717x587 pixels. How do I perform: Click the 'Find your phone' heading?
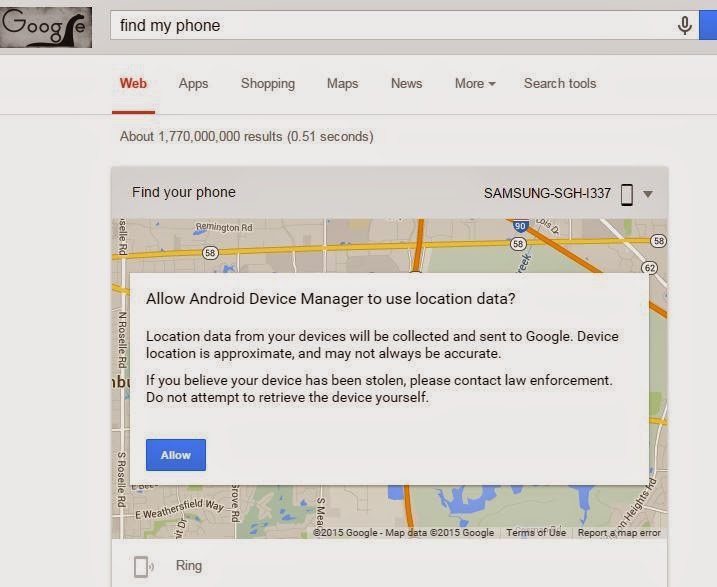click(x=184, y=192)
